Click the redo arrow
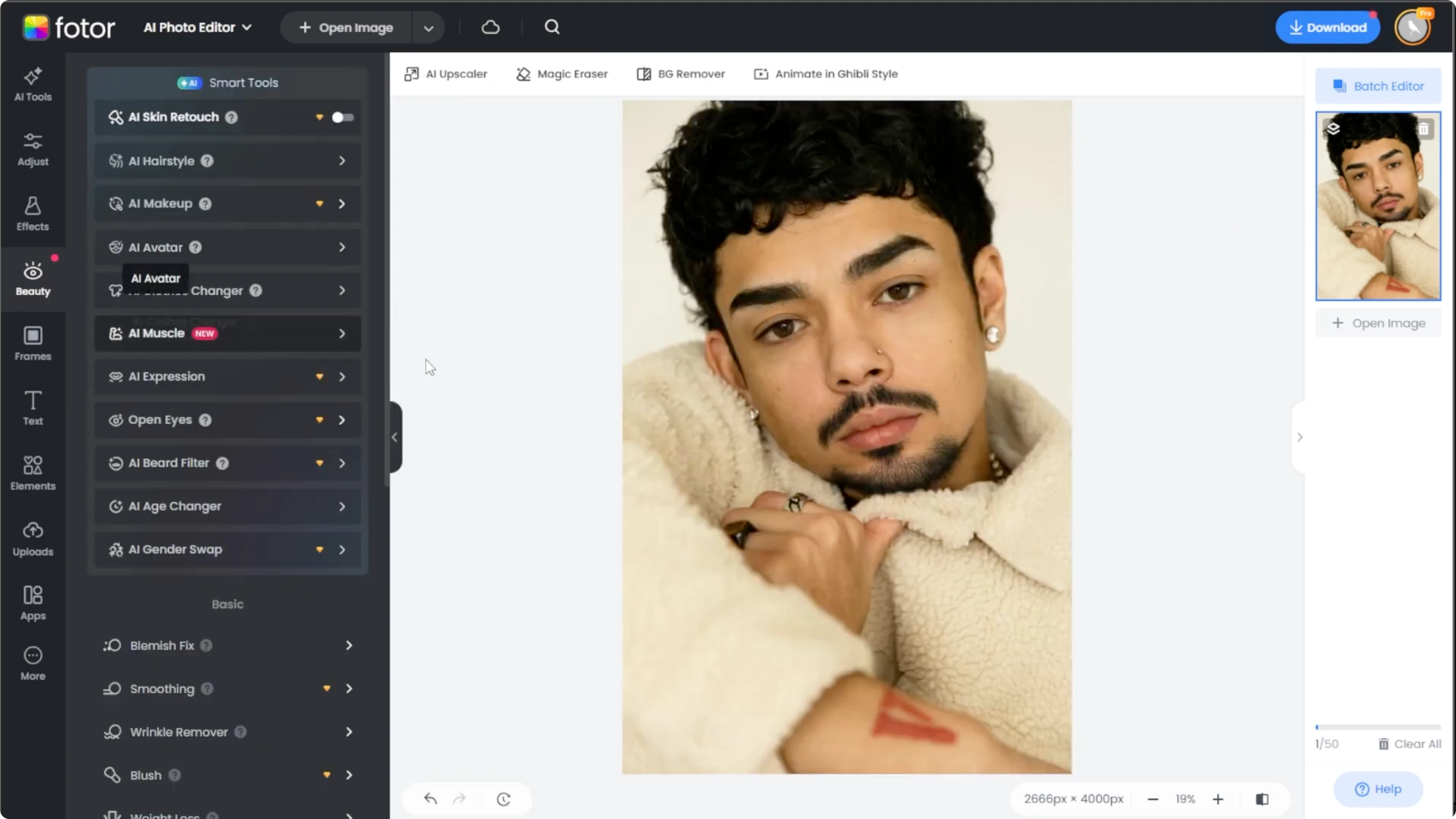 (459, 799)
